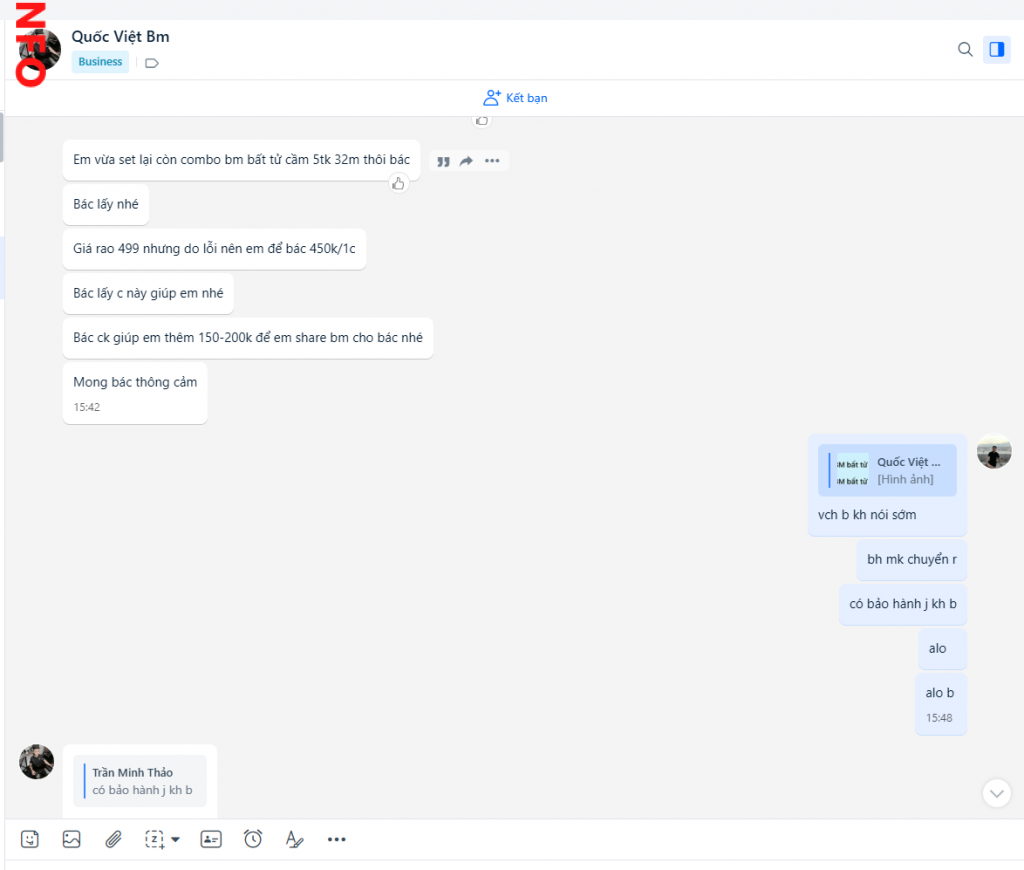Click the Business label tag

[x=100, y=62]
